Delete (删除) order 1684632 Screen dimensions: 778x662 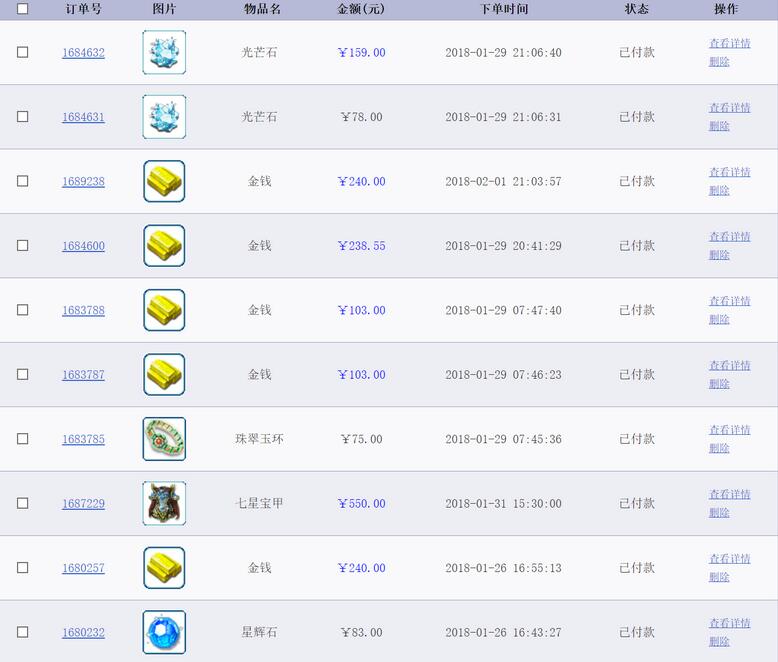click(719, 62)
